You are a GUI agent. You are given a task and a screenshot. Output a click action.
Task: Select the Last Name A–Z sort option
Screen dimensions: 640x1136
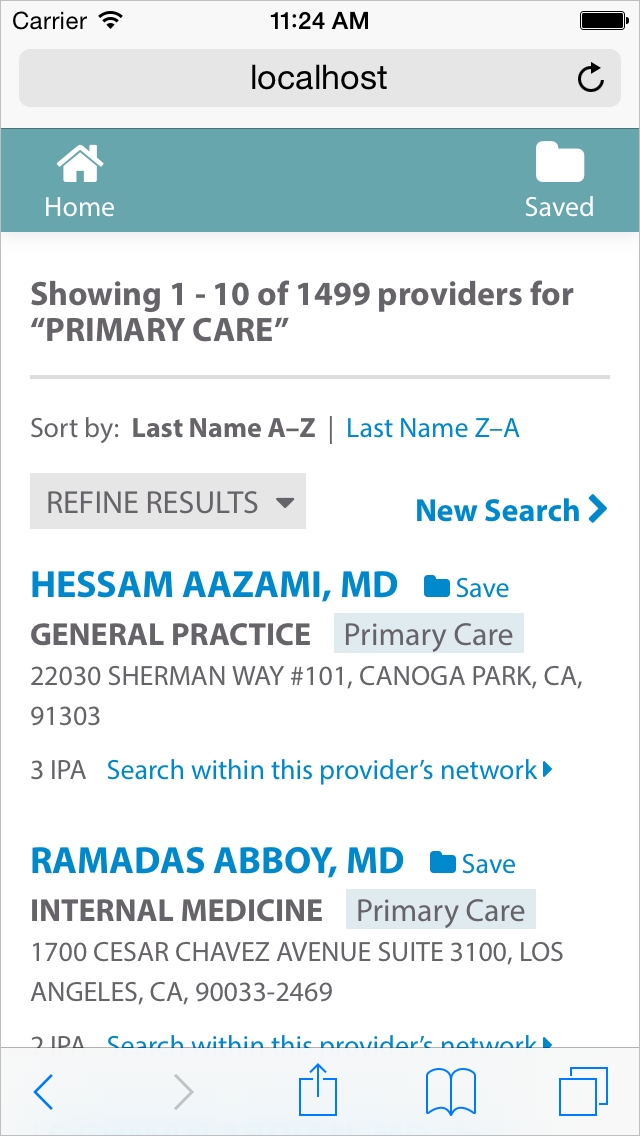pos(222,427)
